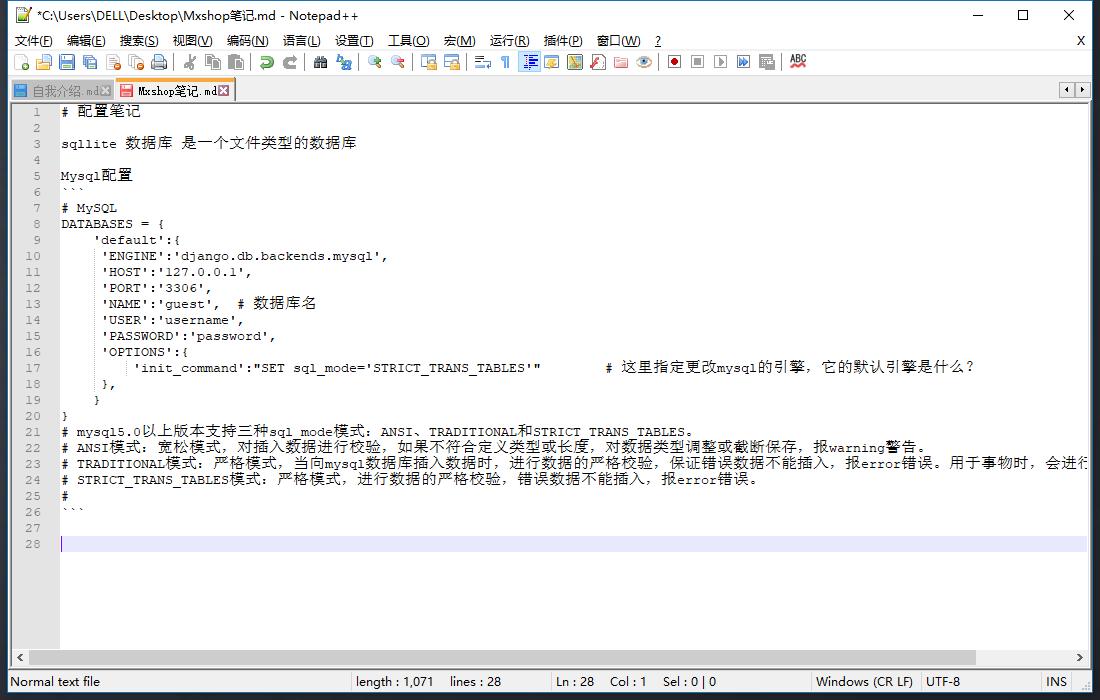Screen dimensions: 1100x700
Task: Select the Redo arrow icon
Action: (x=290, y=62)
